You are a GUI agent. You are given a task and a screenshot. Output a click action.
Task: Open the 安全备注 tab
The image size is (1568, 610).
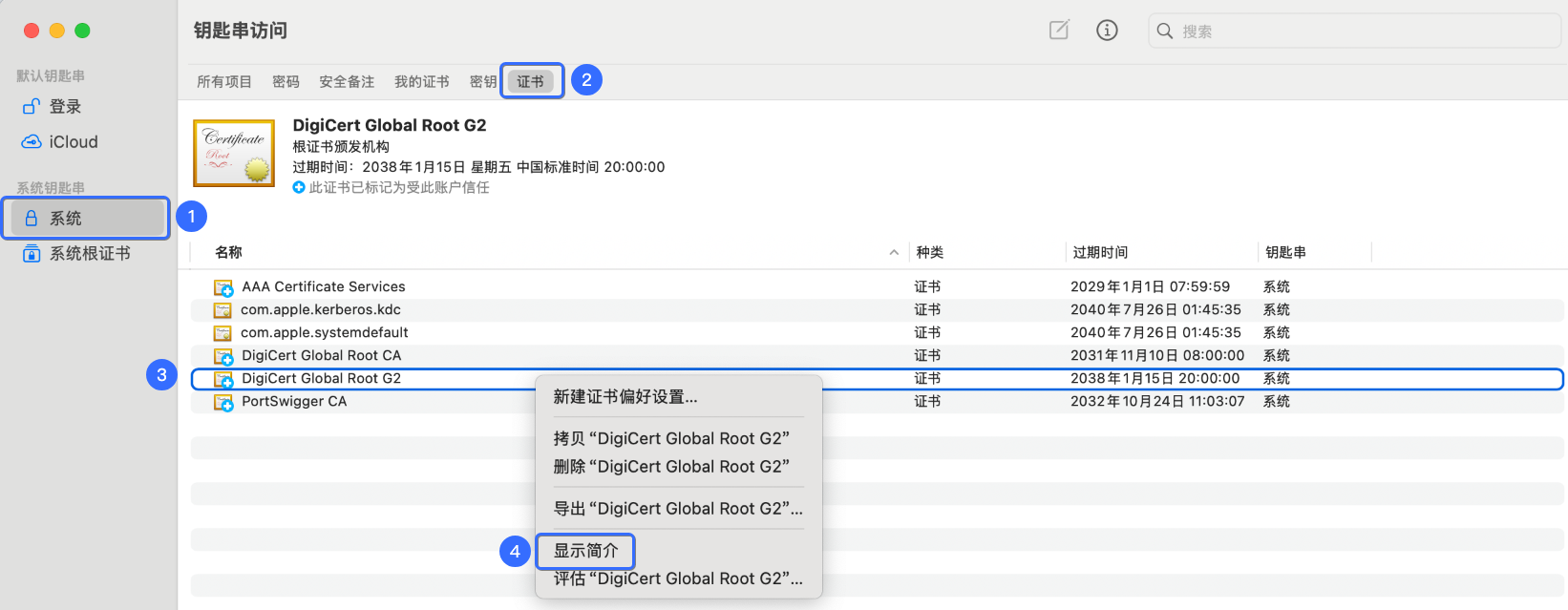click(347, 82)
